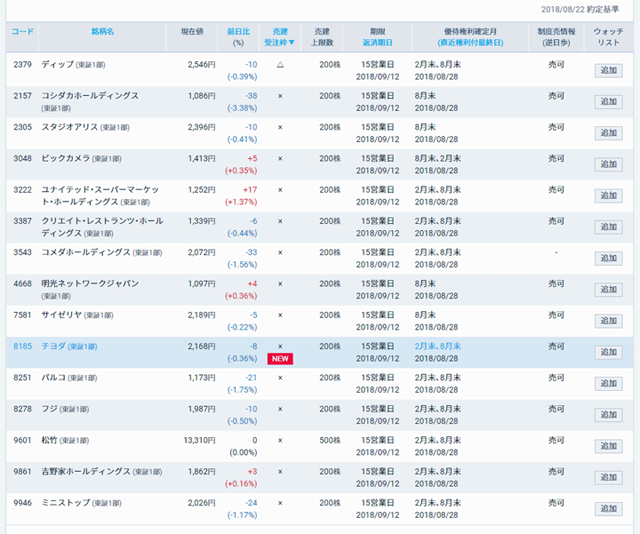Screen dimensions: 640x534
Task: Add サイゼリヤ to watchlist
Action: pos(608,321)
